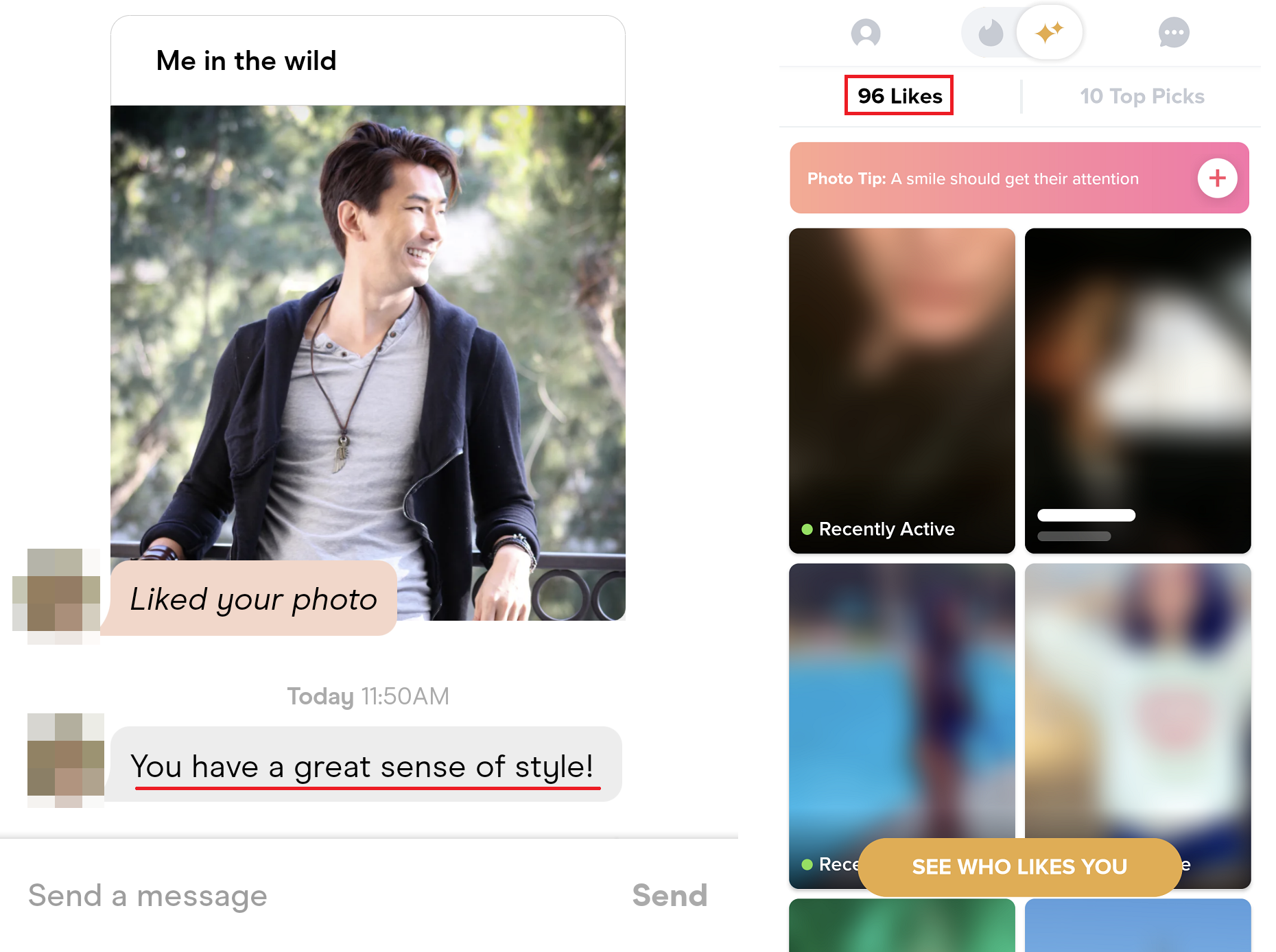Screen dimensions: 1276x952
Task: Select the 96 Likes tab
Action: (899, 96)
